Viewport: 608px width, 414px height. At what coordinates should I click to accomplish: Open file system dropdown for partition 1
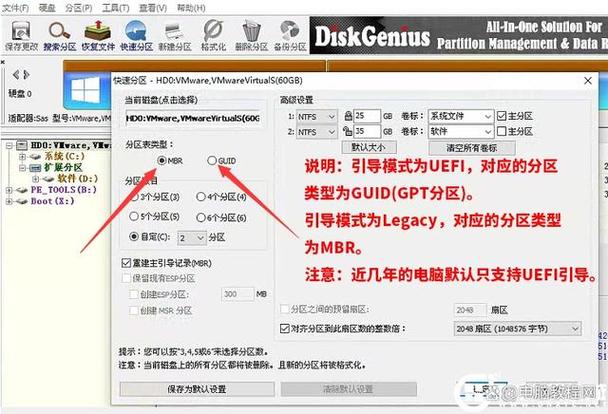point(316,116)
